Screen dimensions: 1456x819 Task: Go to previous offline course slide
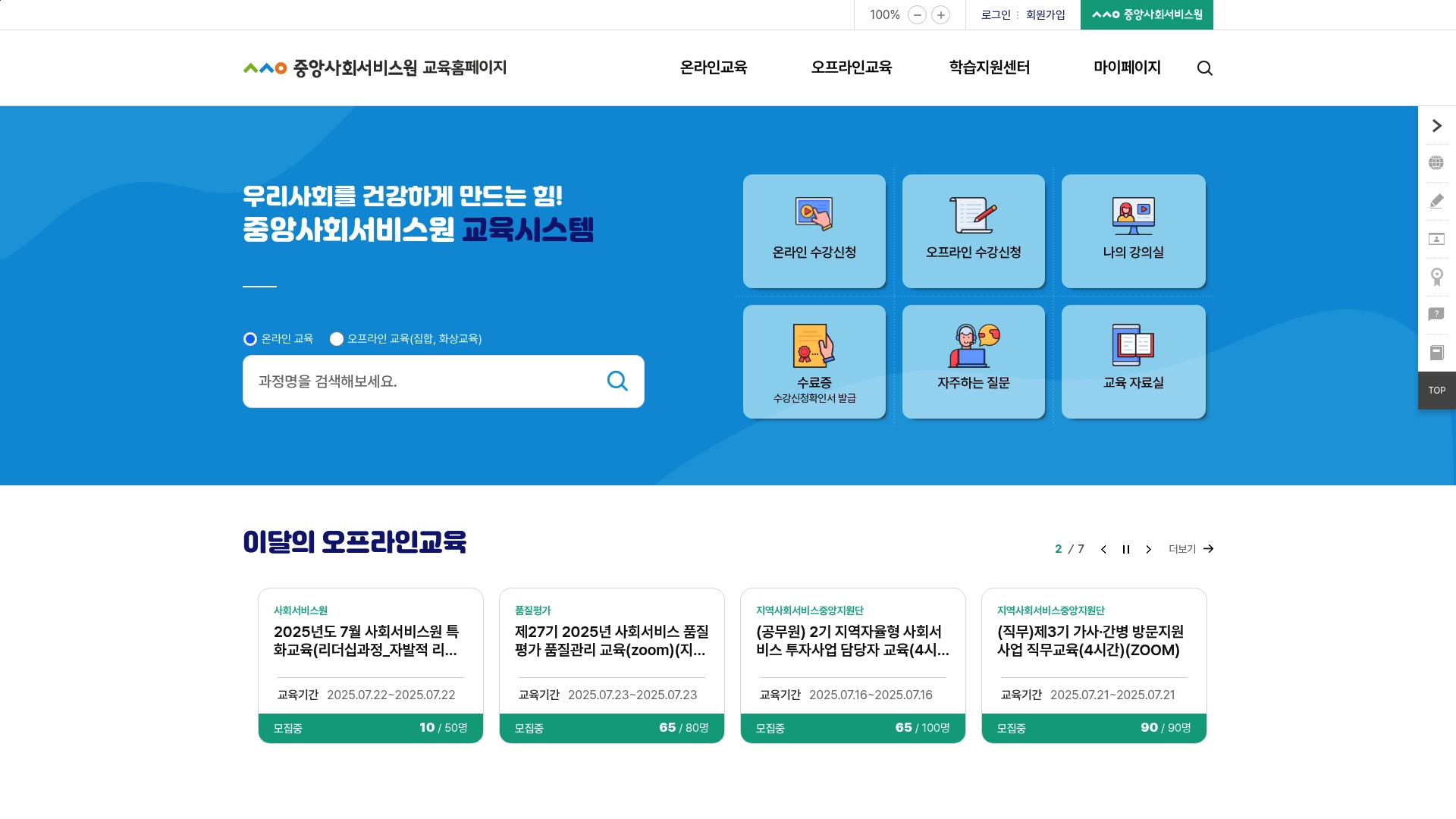tap(1103, 549)
